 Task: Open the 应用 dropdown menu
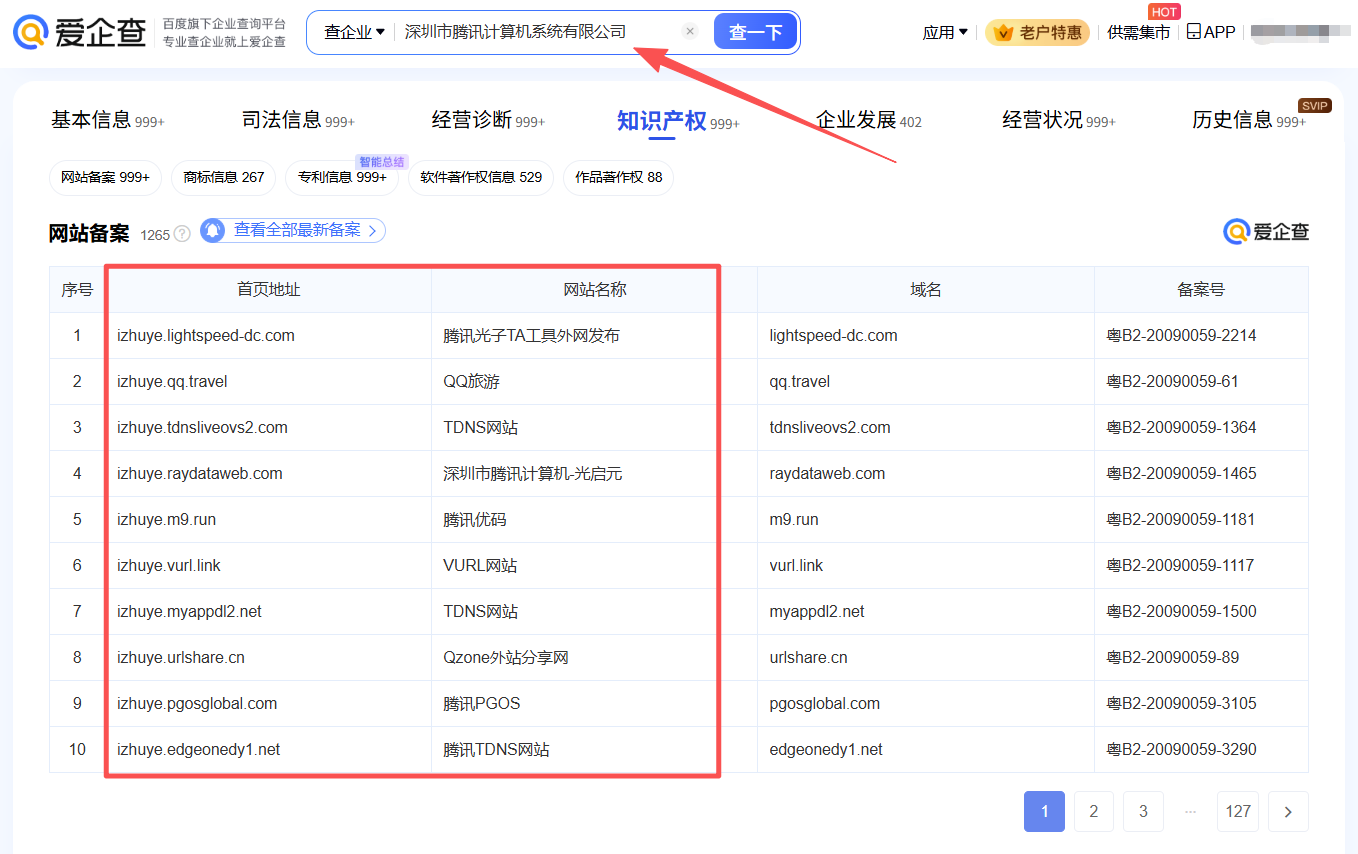point(943,31)
